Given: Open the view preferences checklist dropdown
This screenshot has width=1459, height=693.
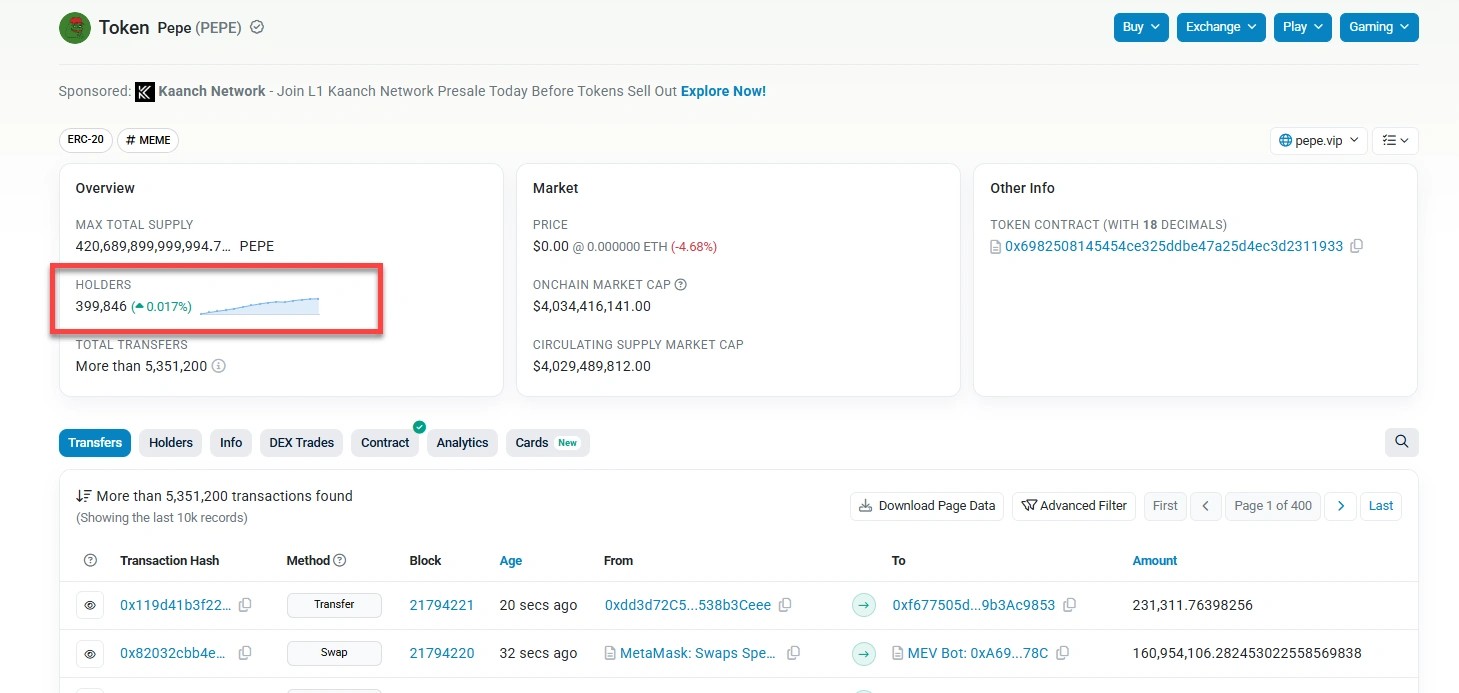Looking at the screenshot, I should (x=1395, y=140).
